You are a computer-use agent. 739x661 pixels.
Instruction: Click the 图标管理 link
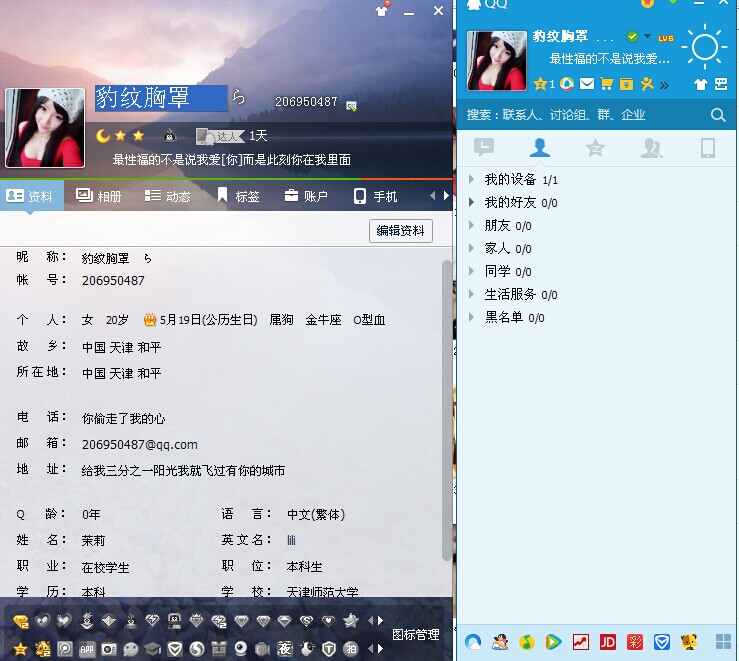(x=416, y=635)
